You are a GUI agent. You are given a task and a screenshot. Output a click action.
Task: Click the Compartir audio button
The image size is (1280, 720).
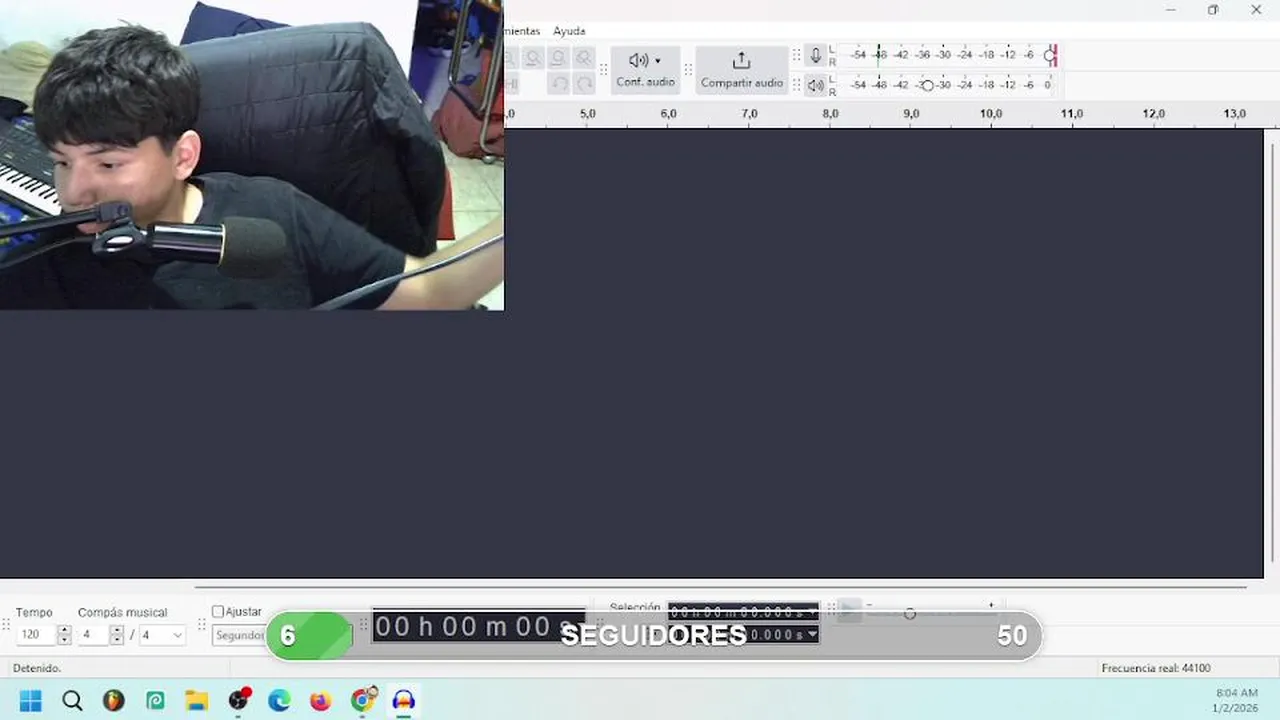[x=741, y=70]
